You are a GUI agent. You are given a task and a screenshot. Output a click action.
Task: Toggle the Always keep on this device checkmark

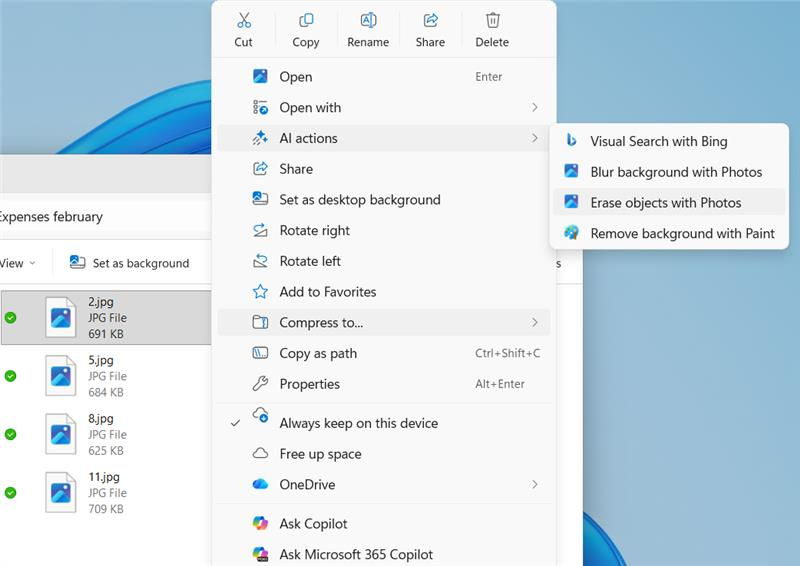235,423
